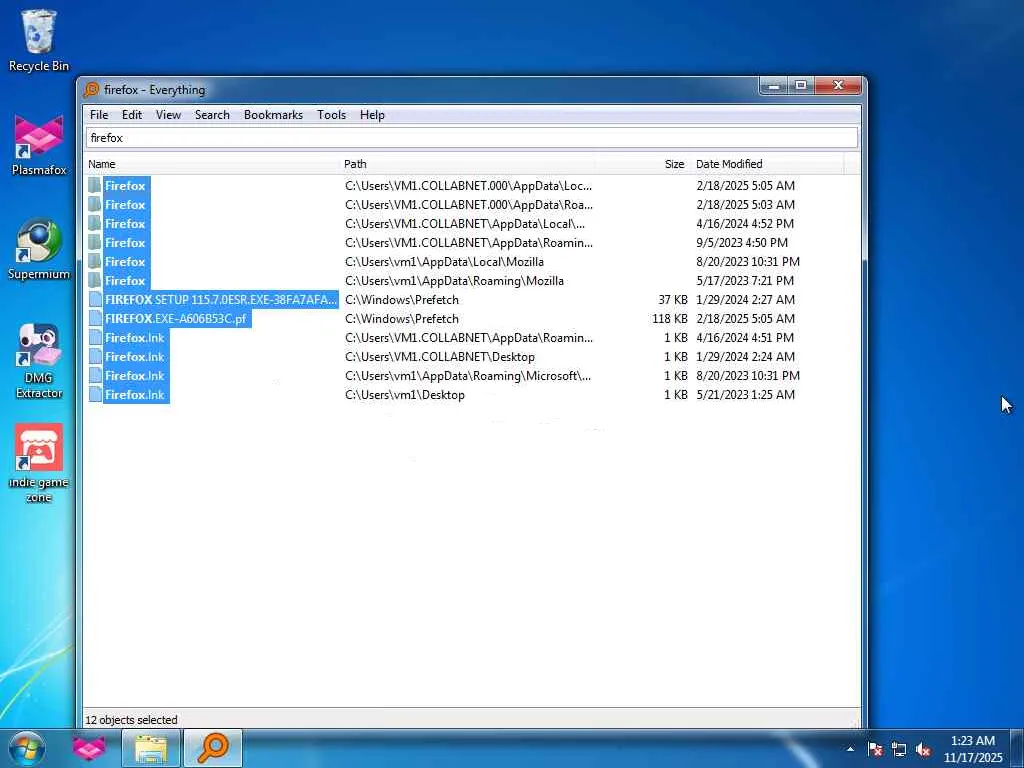This screenshot has height=768, width=1024.
Task: Launch Supermium from the desktop
Action: [39, 249]
